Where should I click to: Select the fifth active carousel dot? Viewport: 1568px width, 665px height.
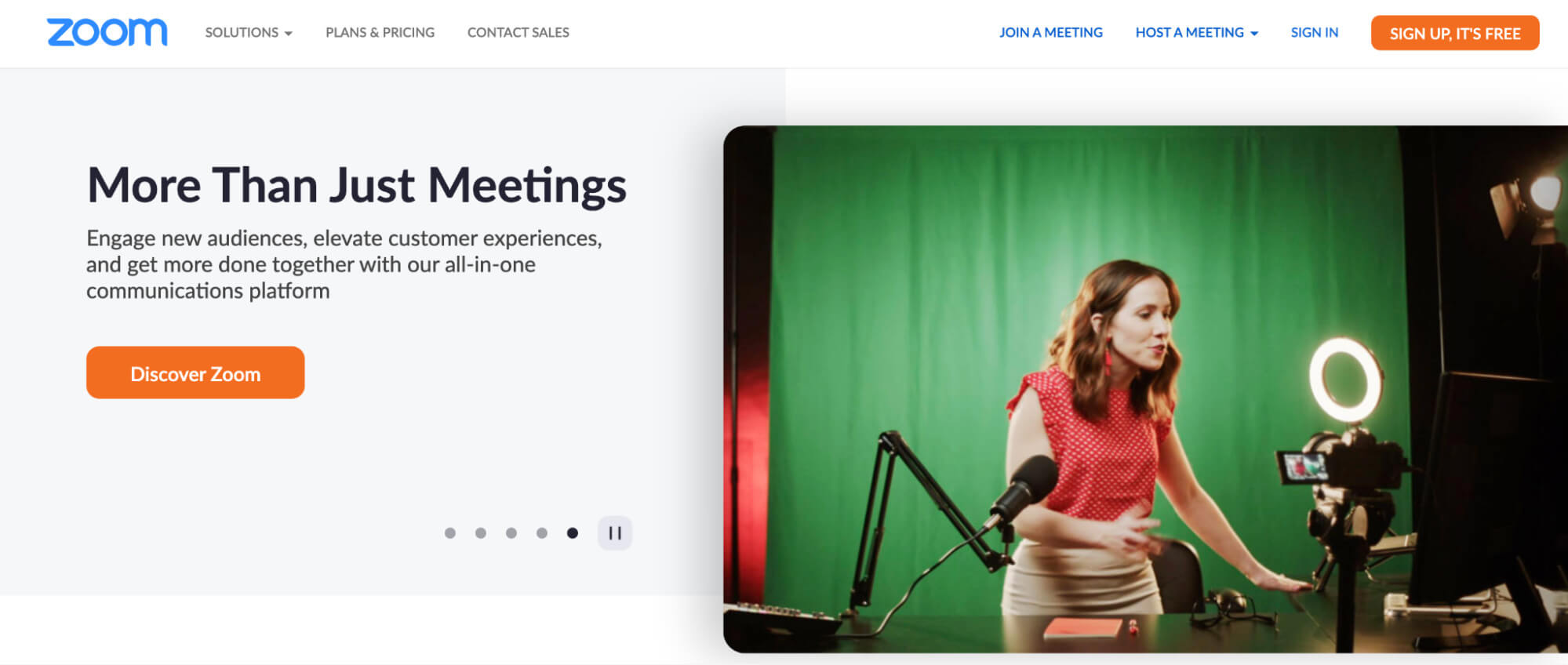coord(573,533)
